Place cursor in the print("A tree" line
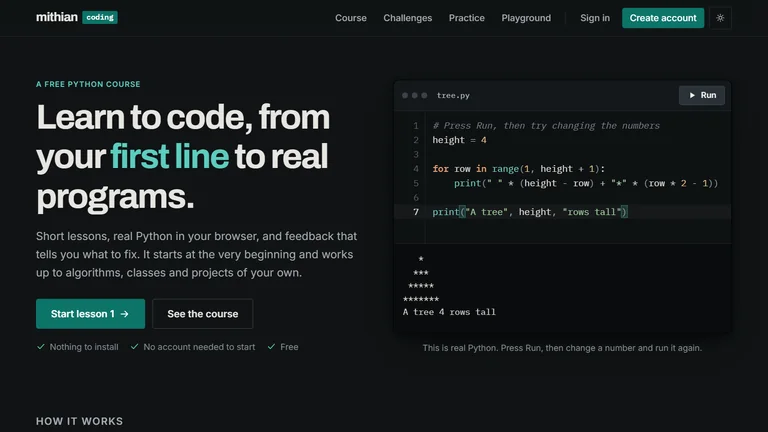Screen dimensions: 768x432 [530, 212]
